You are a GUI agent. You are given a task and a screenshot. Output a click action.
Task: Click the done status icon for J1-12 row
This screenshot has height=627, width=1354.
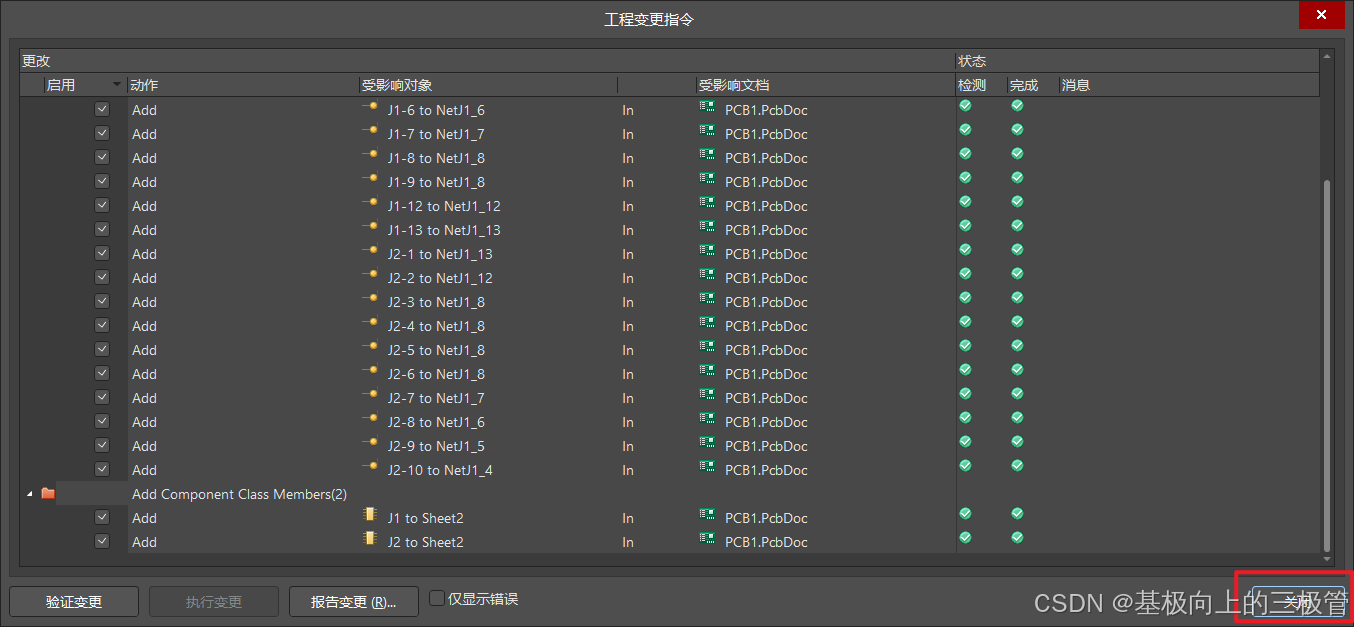[x=1017, y=201]
